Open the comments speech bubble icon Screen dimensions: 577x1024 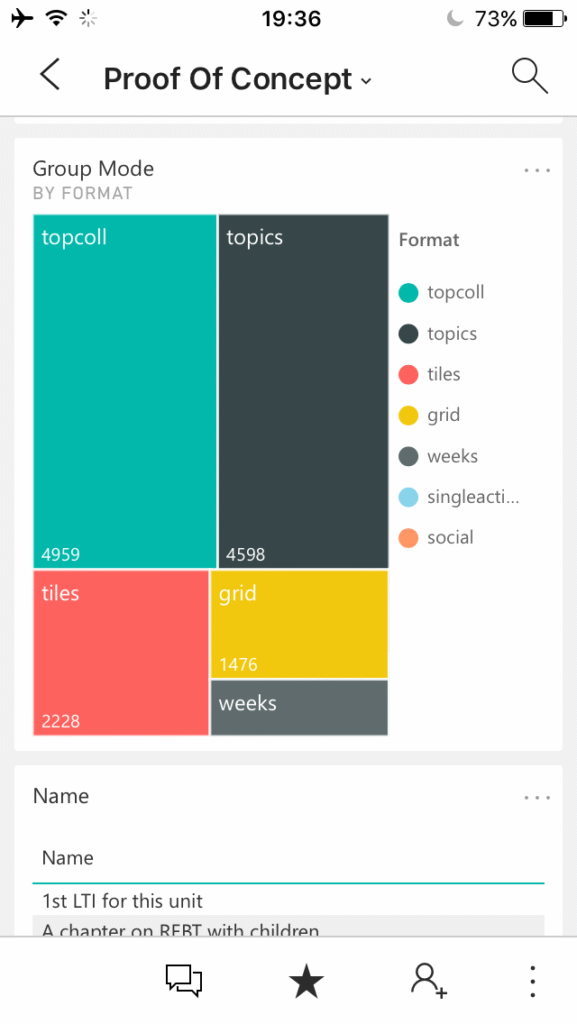(184, 981)
